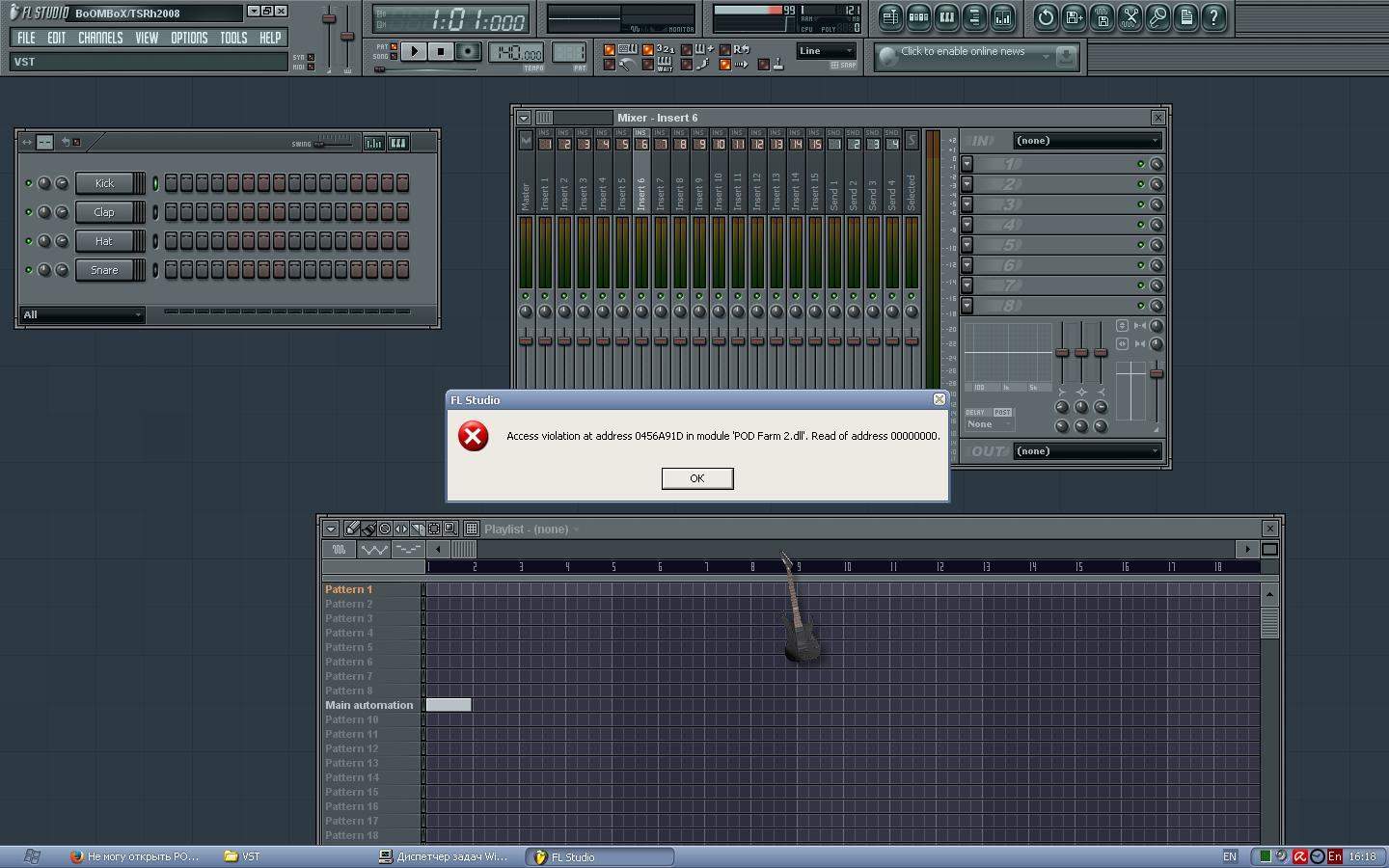The width and height of the screenshot is (1389, 868).
Task: Click OK in the access violation dialog
Action: coord(697,478)
